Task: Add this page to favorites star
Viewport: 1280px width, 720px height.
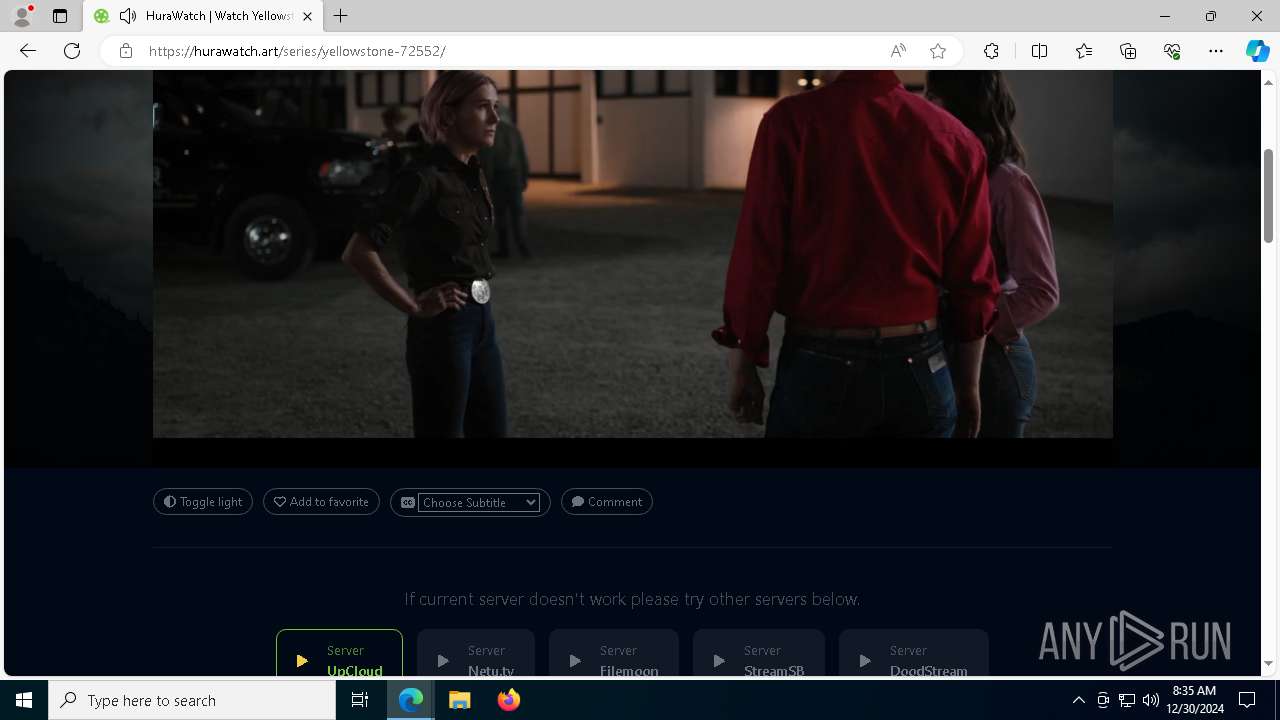Action: point(938,51)
